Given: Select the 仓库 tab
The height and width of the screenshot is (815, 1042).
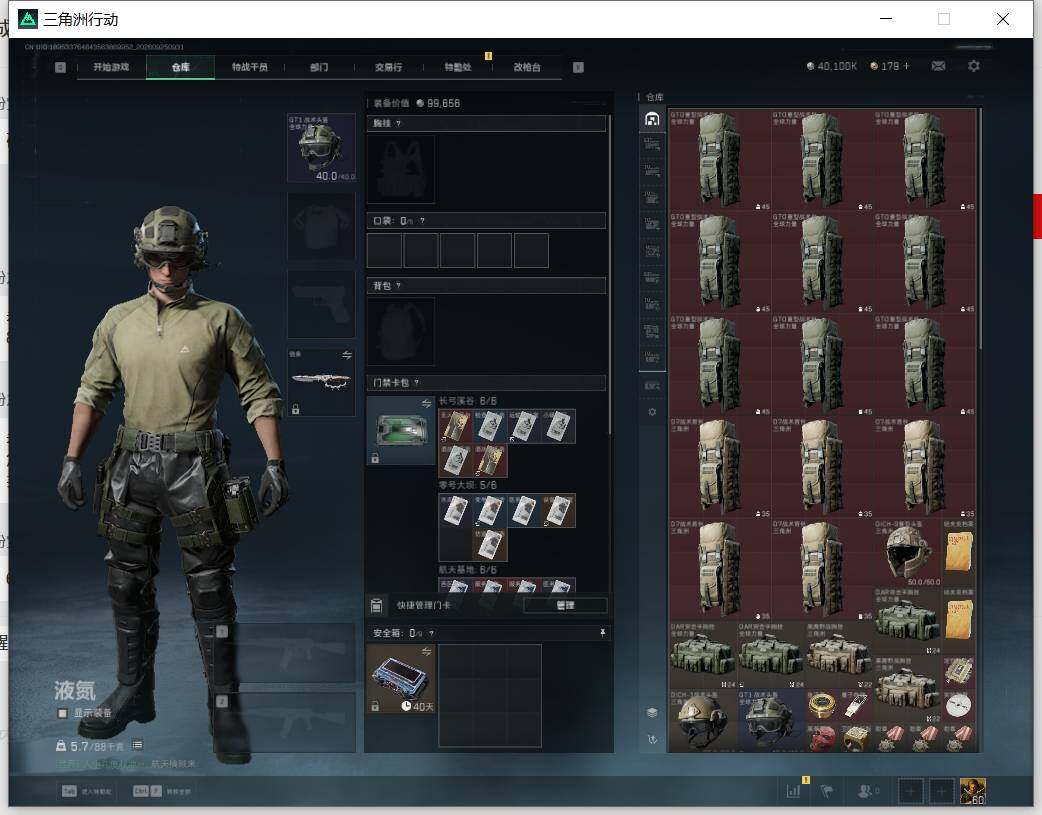Looking at the screenshot, I should pos(180,67).
